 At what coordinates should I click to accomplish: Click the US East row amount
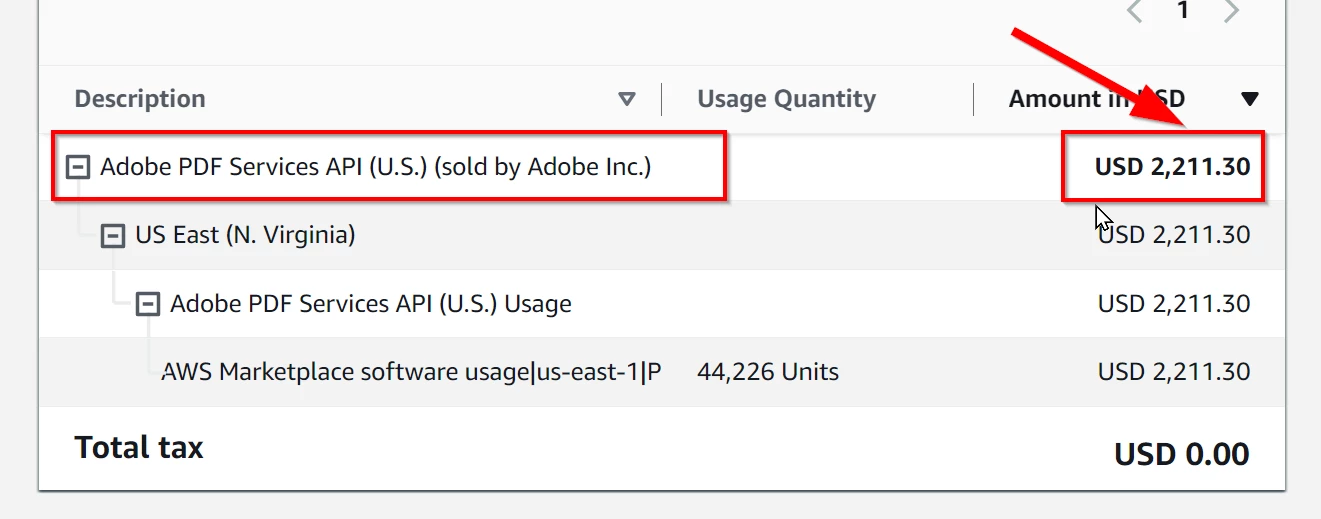tap(1174, 235)
